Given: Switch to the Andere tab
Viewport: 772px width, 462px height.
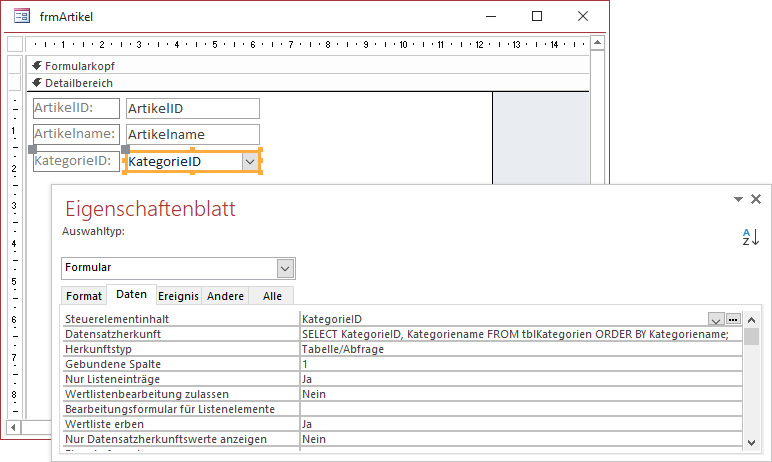Looking at the screenshot, I should click(x=225, y=296).
